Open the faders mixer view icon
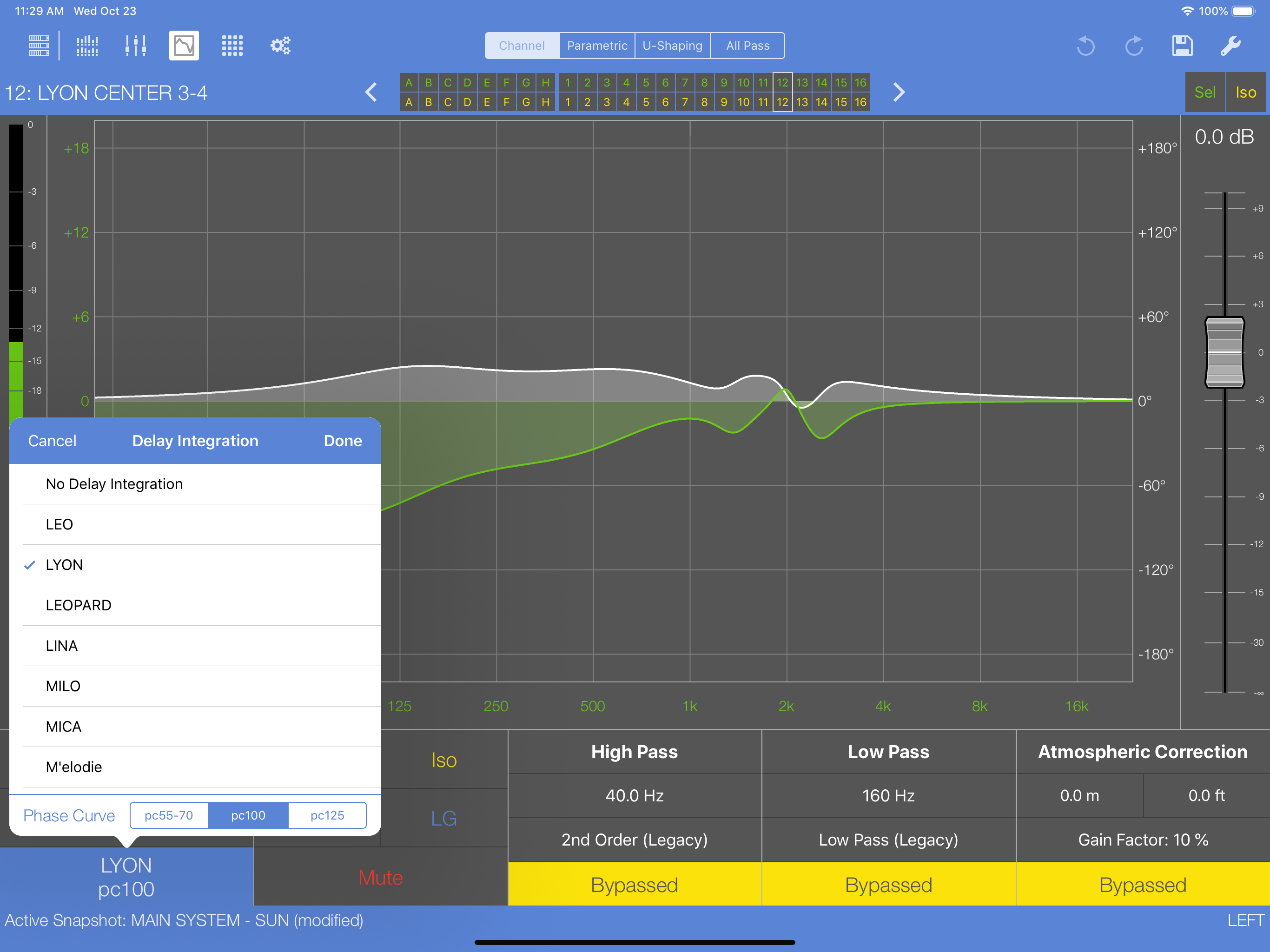1270x952 pixels. point(135,46)
